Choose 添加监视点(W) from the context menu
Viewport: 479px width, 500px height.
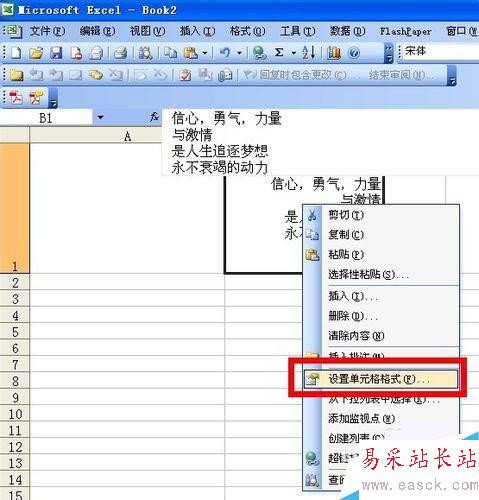pyautogui.click(x=381, y=418)
